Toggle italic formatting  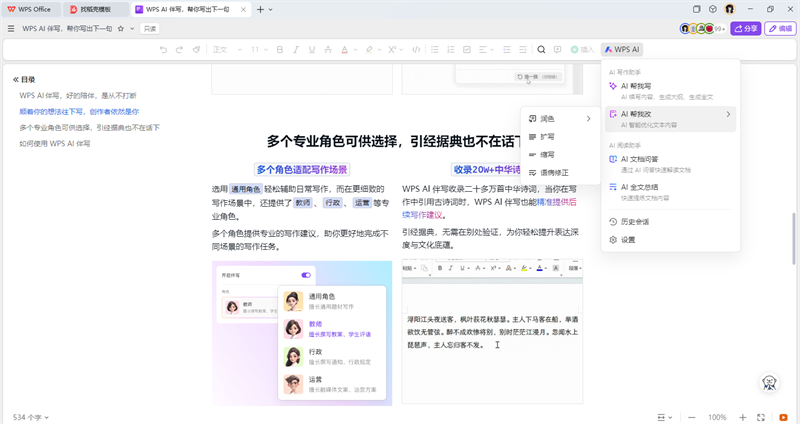(296, 49)
